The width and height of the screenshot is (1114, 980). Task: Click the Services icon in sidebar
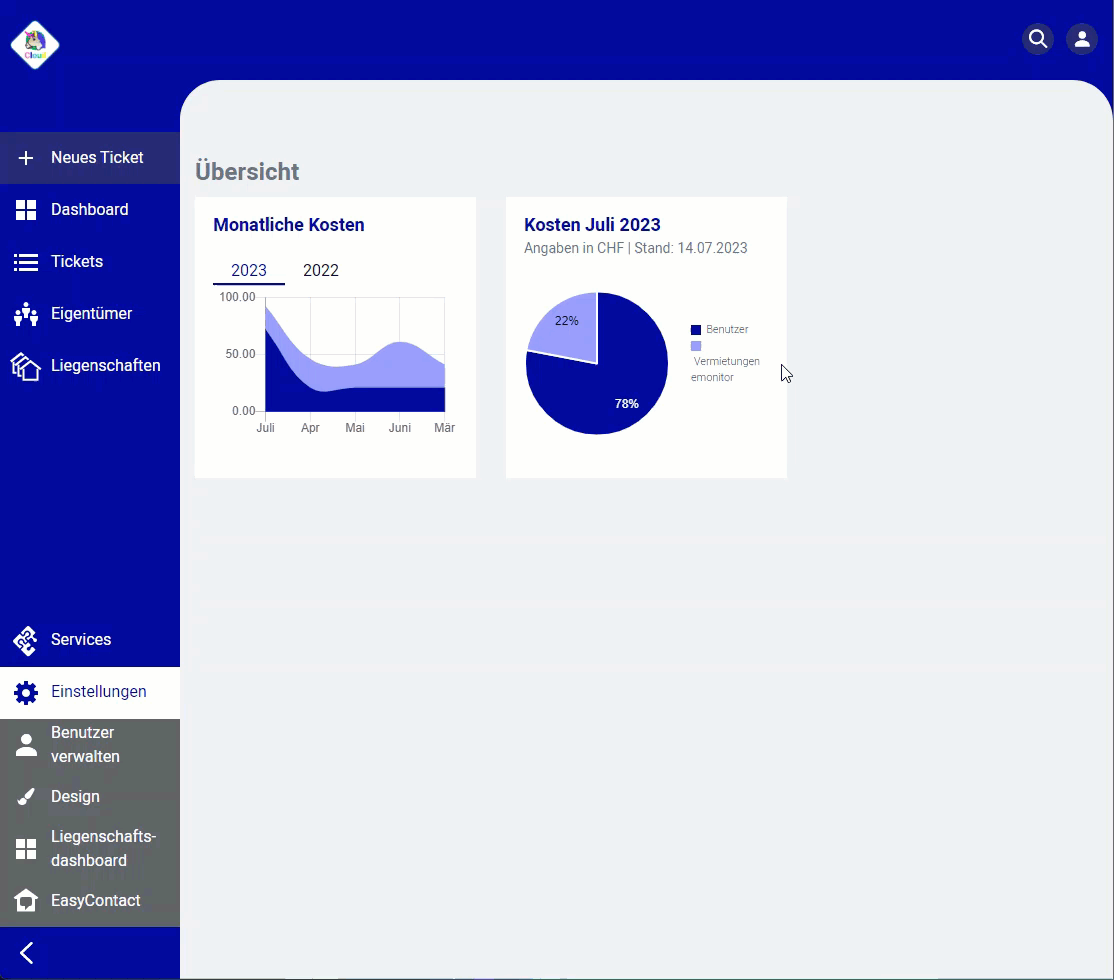26,640
